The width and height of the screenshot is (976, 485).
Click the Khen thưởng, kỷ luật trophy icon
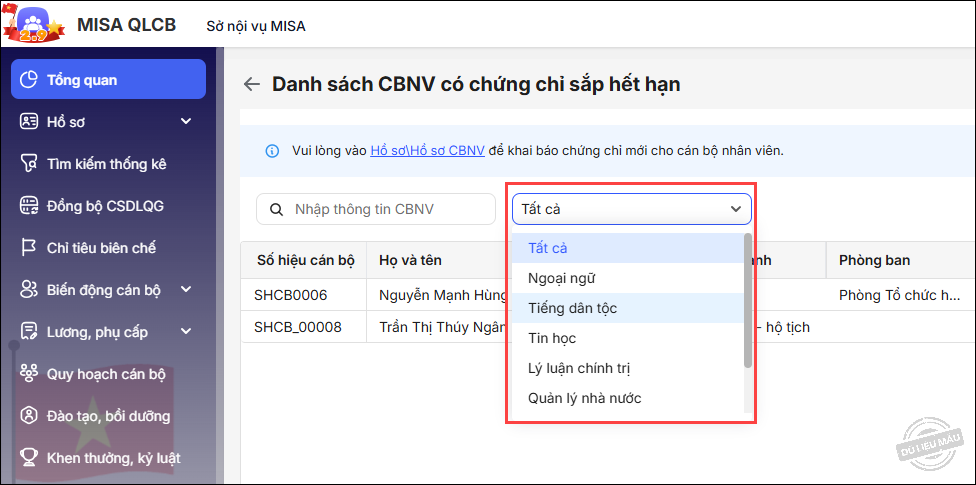[29, 458]
